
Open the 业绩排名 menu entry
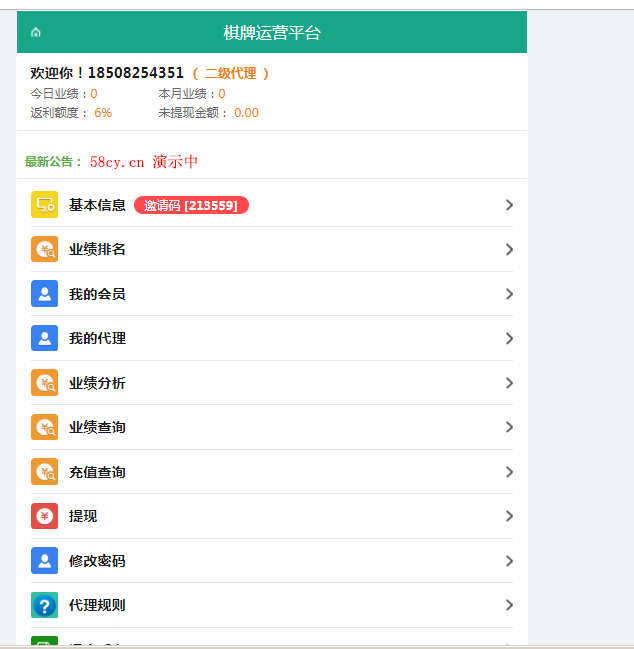(272, 249)
